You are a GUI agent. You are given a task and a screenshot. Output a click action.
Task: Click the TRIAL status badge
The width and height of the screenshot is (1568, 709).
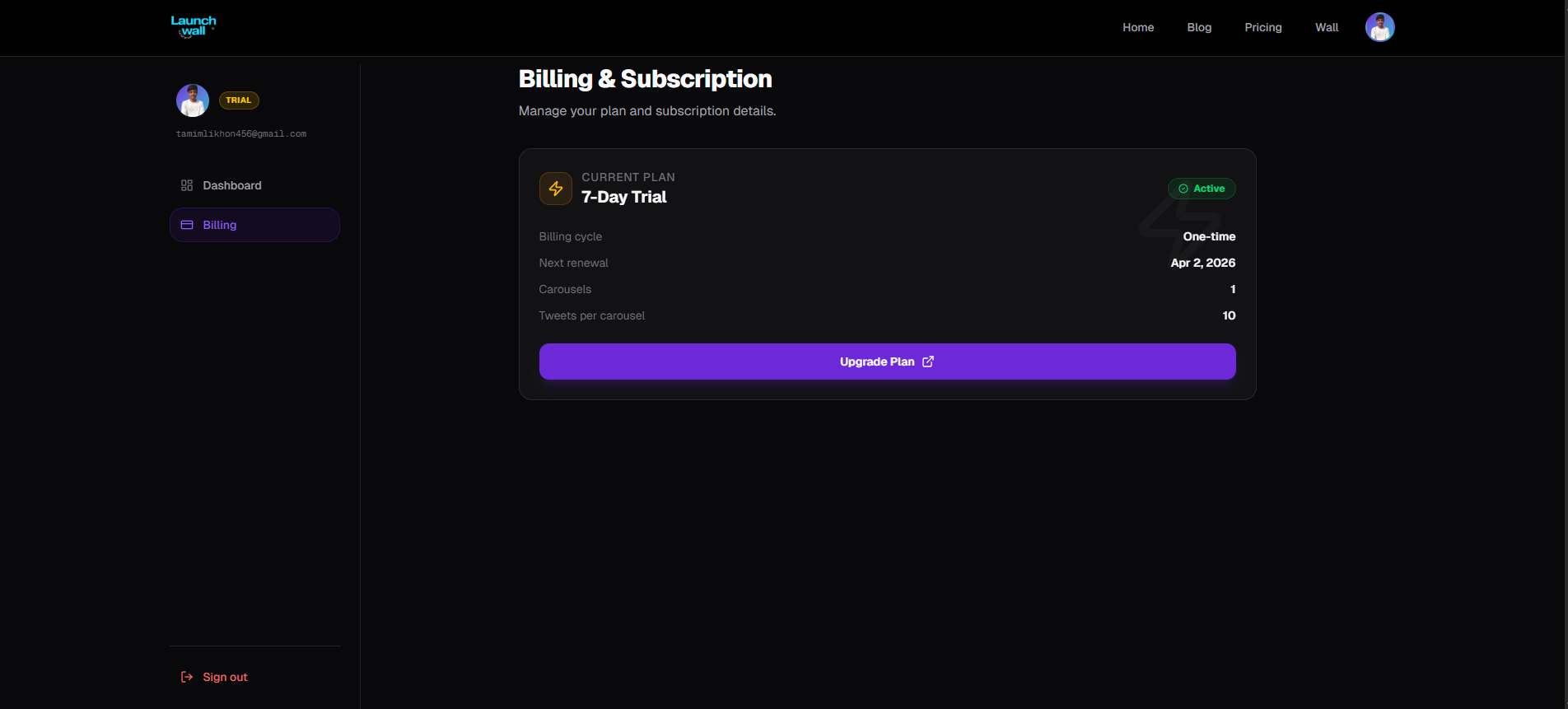[x=238, y=100]
